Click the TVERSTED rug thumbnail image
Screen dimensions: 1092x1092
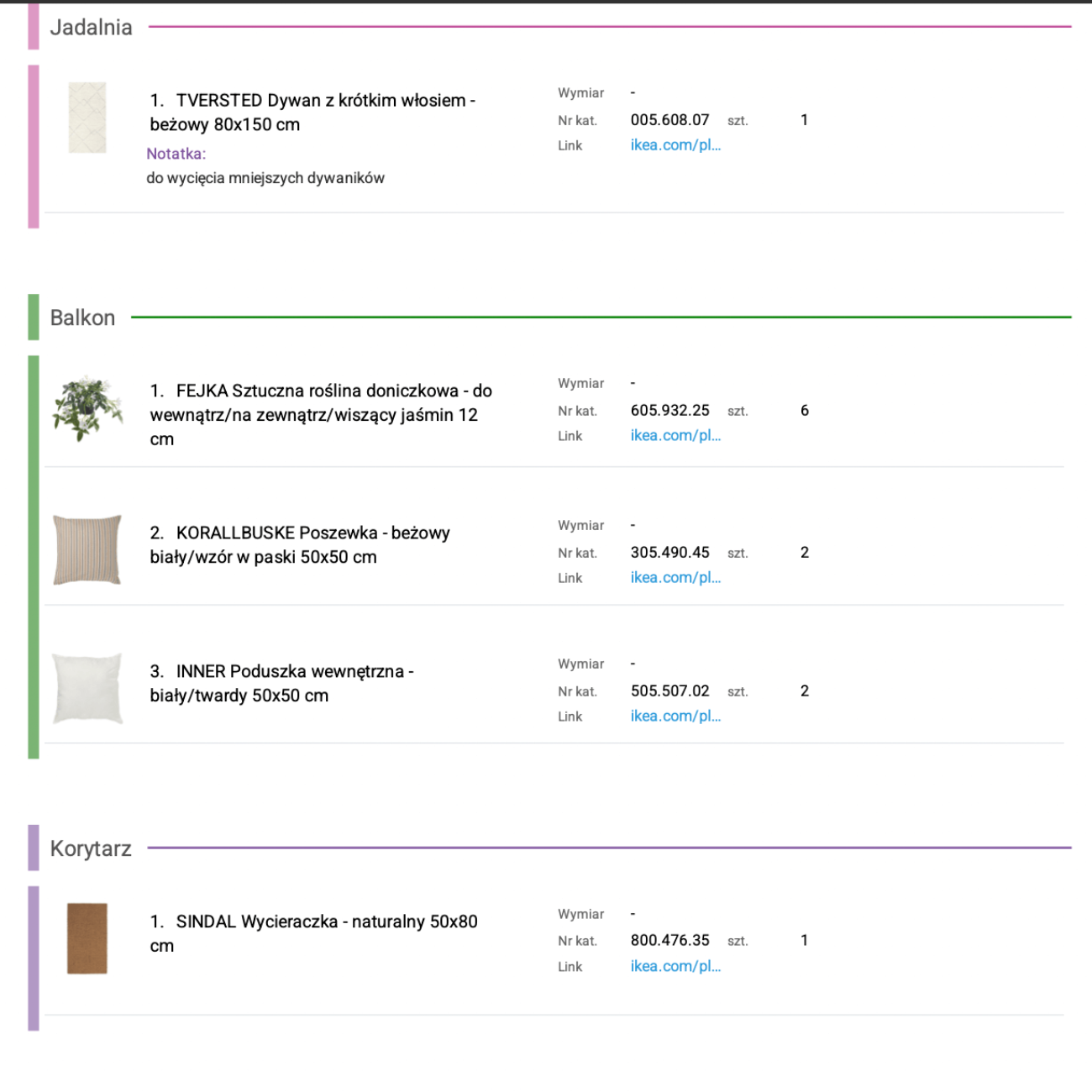click(x=87, y=118)
